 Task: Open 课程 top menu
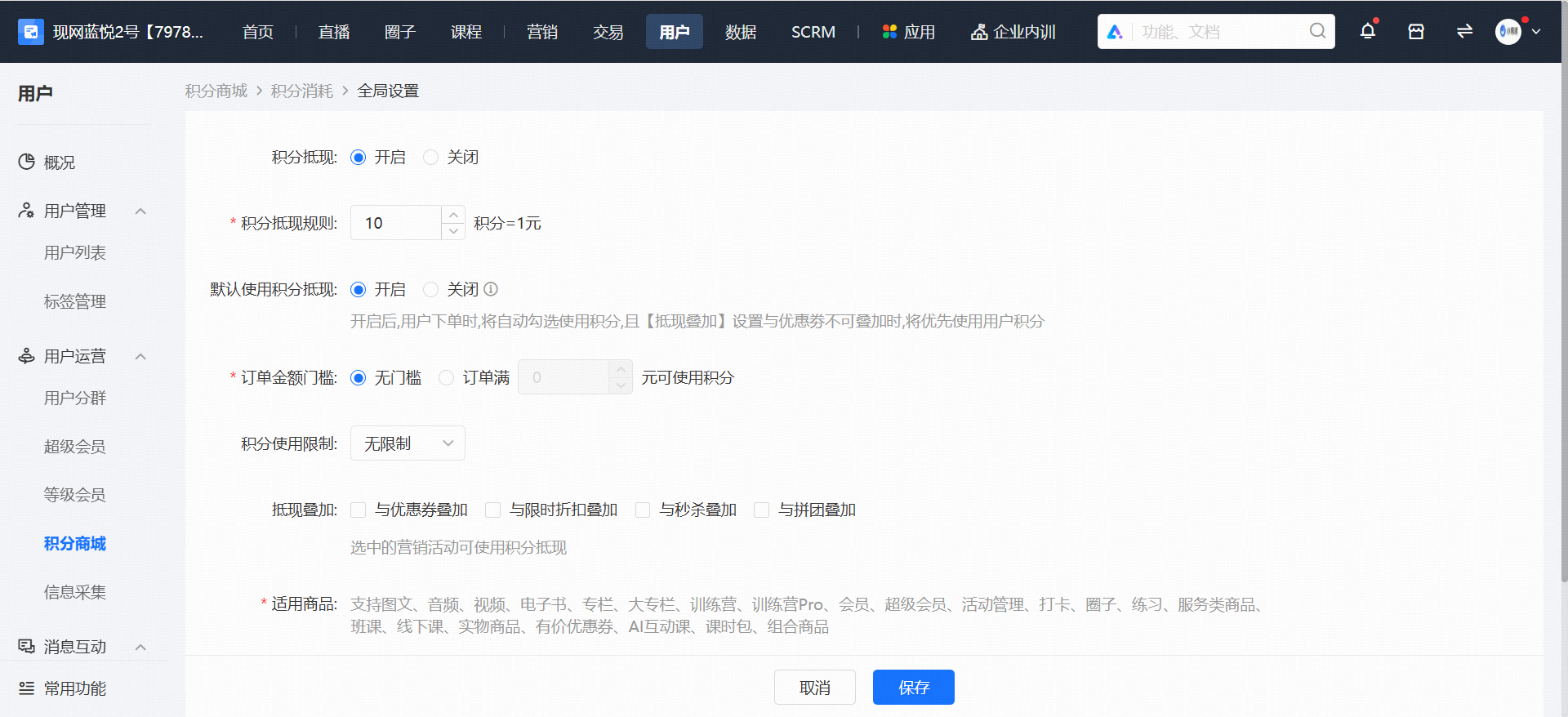466,32
